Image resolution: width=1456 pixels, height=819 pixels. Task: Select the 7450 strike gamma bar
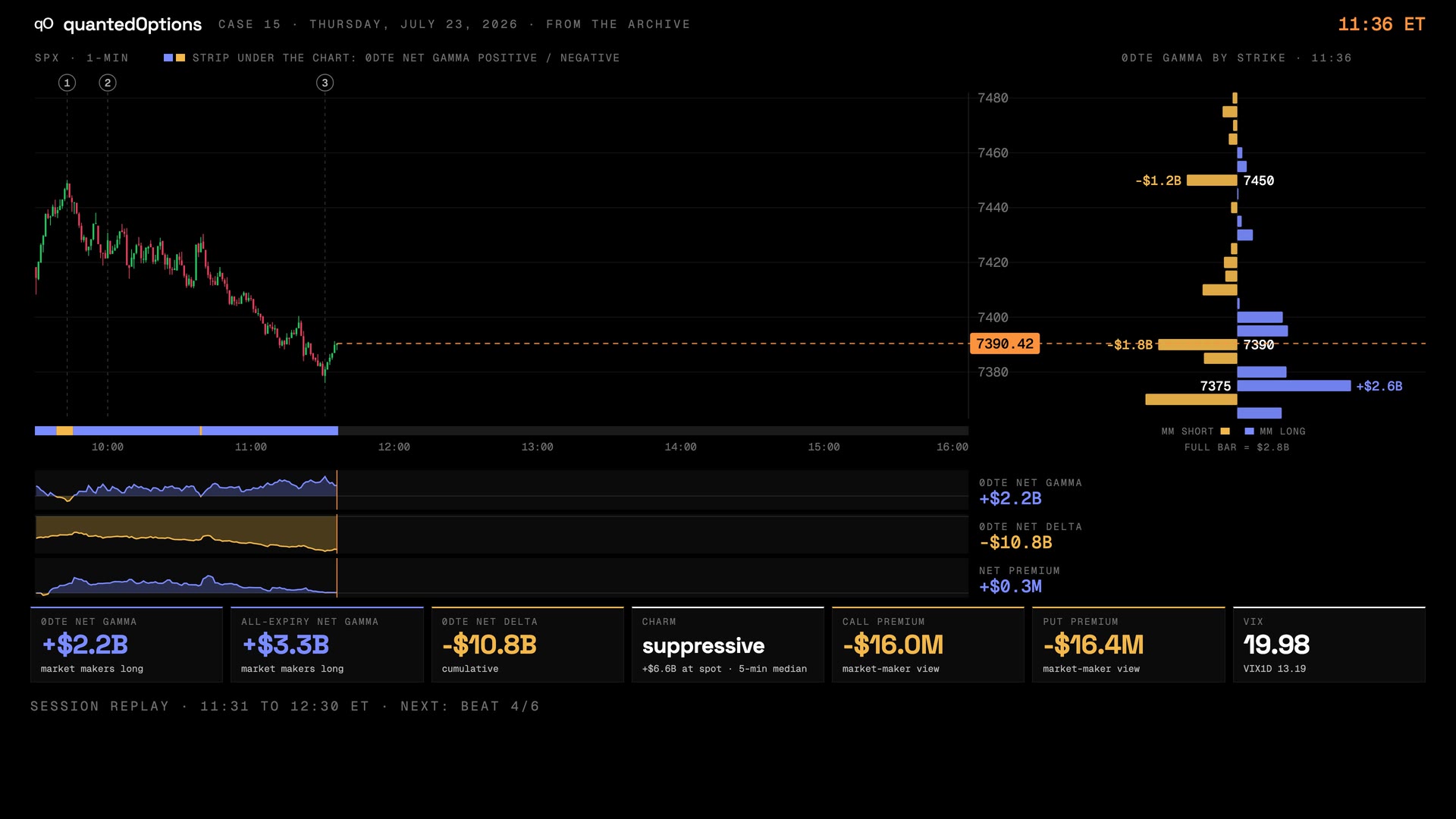tap(1212, 180)
